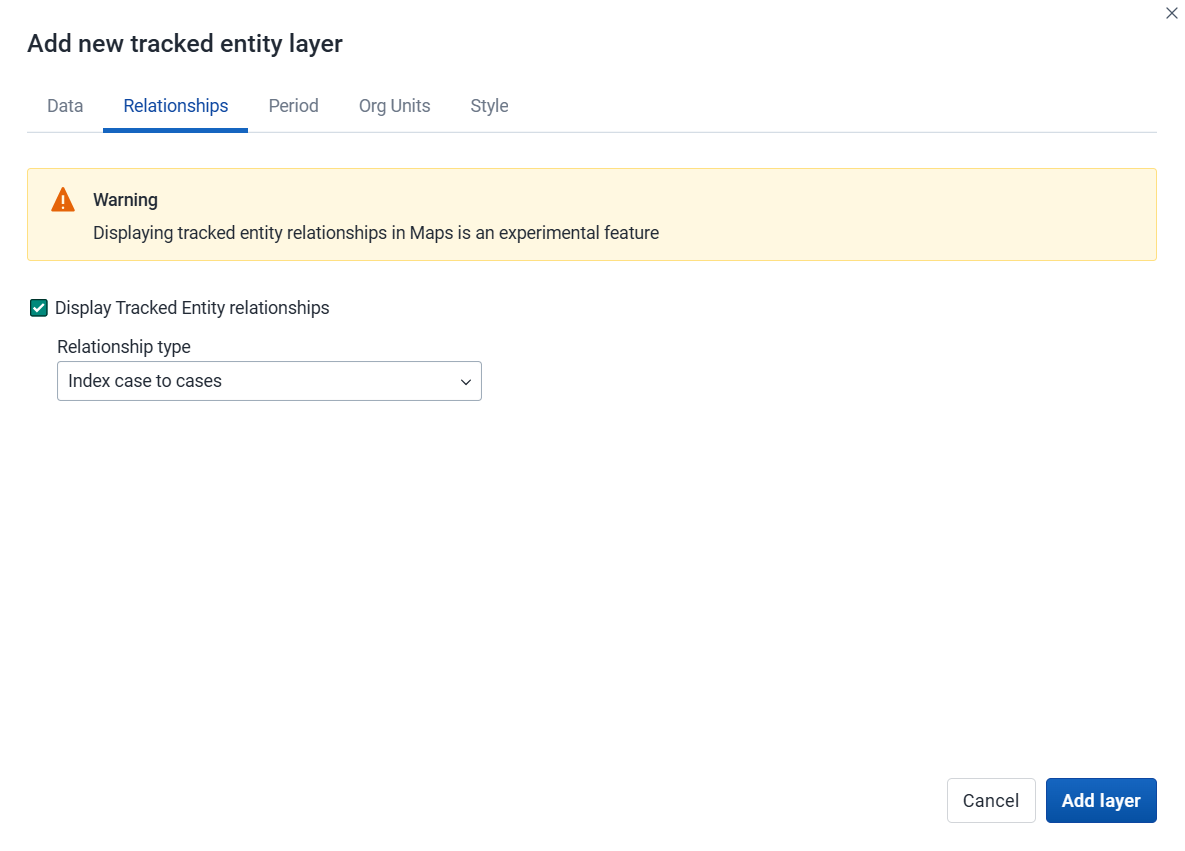This screenshot has width=1185, height=851.
Task: Select the Index case to cases option text
Action: point(145,381)
